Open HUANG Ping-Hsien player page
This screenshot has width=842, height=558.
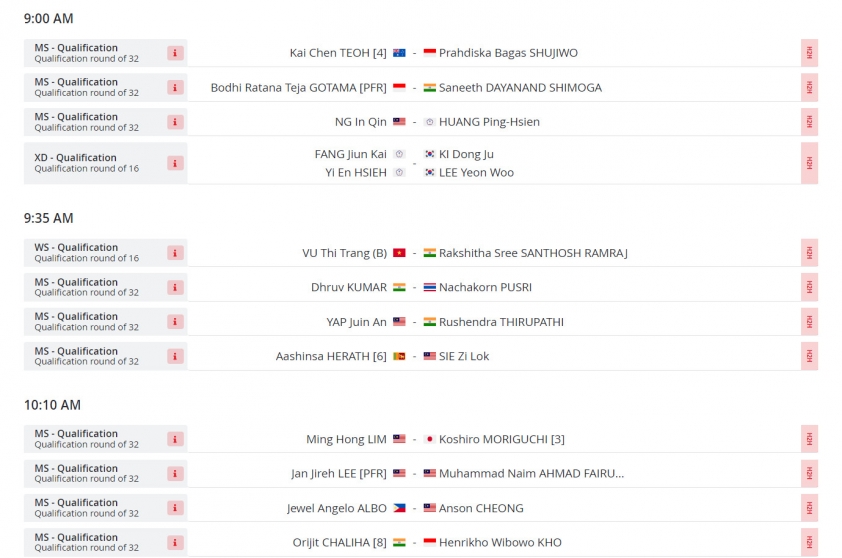[x=489, y=122]
